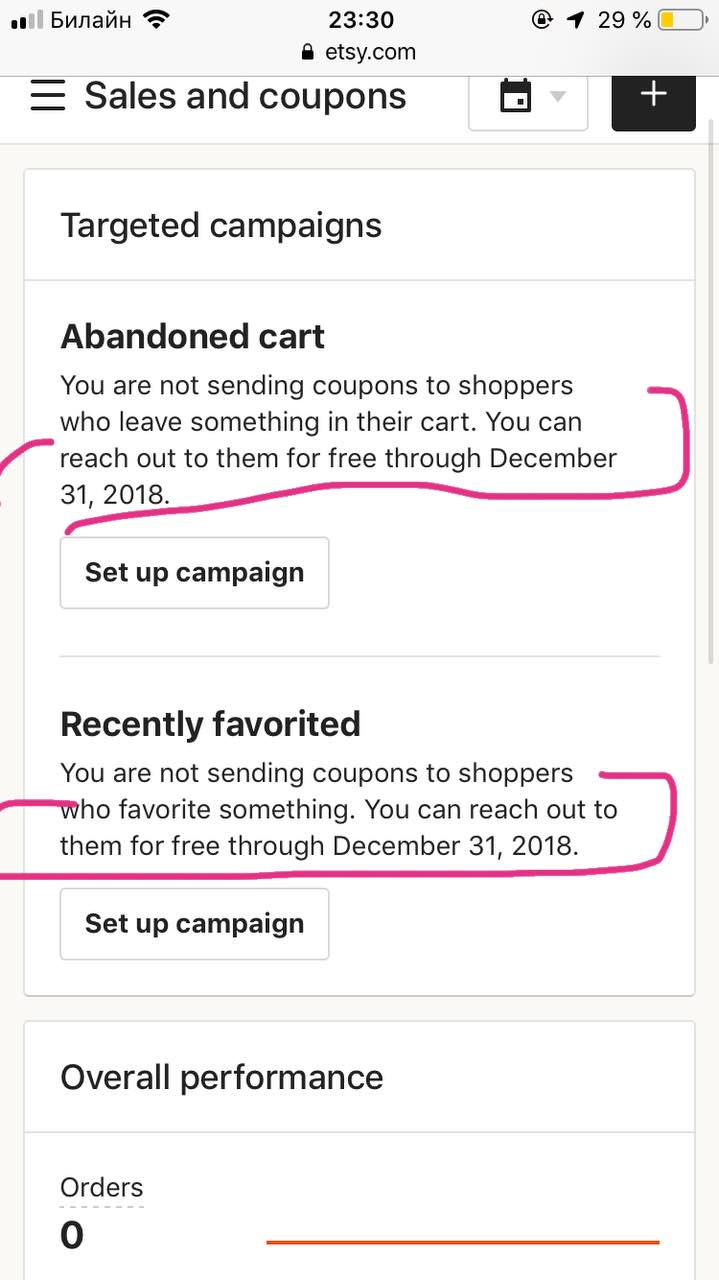This screenshot has height=1280, width=719.
Task: Set up the Abandoned cart campaign
Action: click(194, 572)
